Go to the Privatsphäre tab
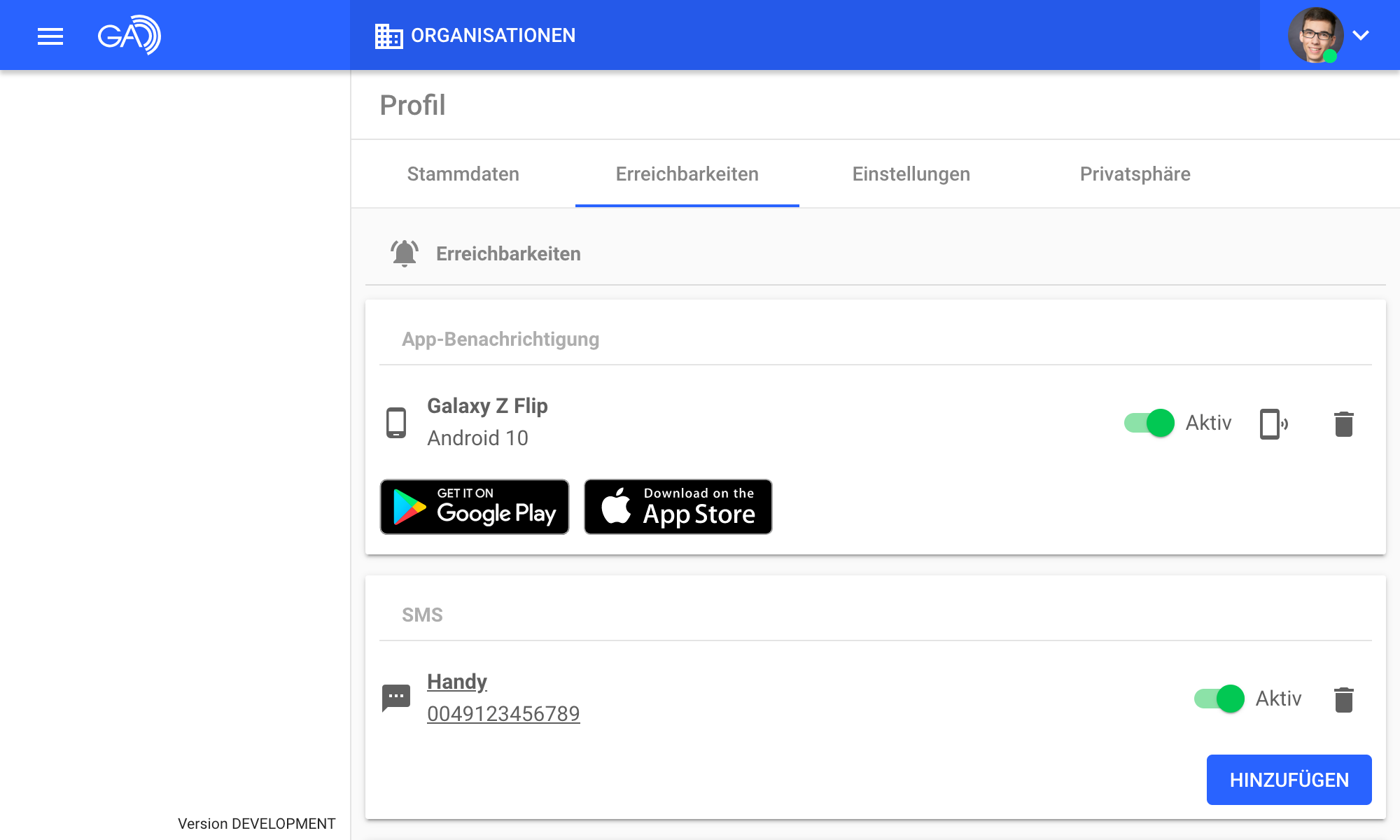 1135,174
